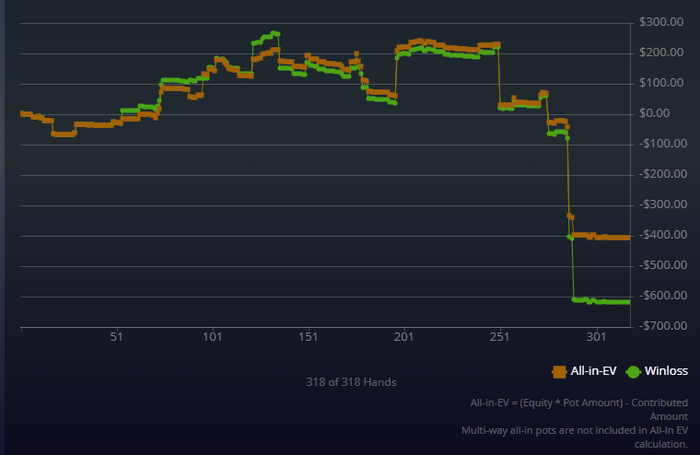700x455 pixels.
Task: Click the 101 x-axis hand label
Action: point(212,337)
